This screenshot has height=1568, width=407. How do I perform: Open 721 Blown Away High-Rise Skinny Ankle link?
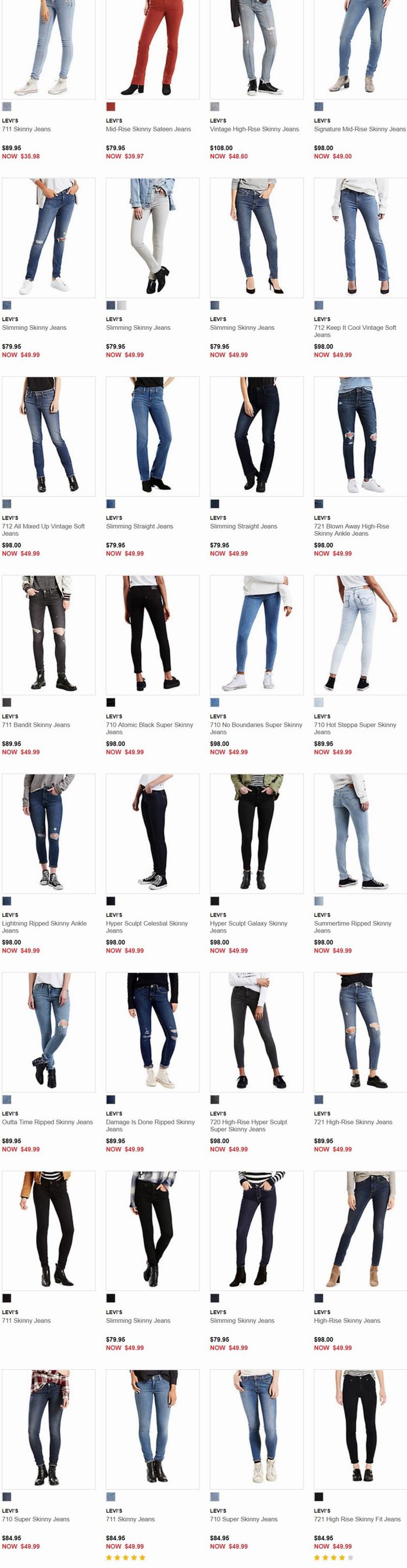[x=352, y=529]
